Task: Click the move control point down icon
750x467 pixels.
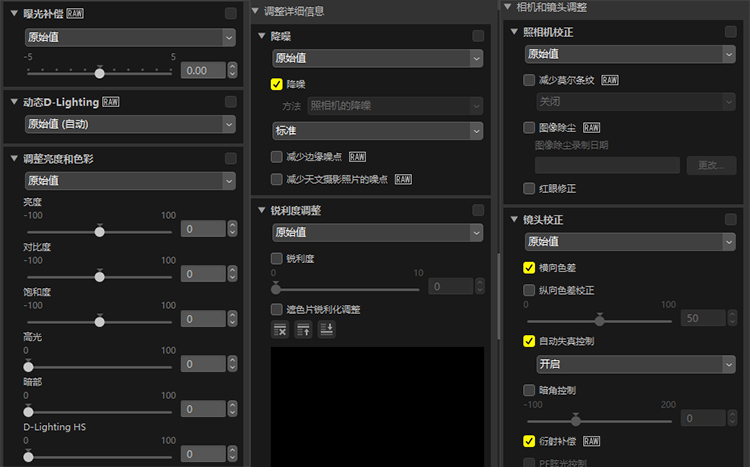Action: click(327, 330)
